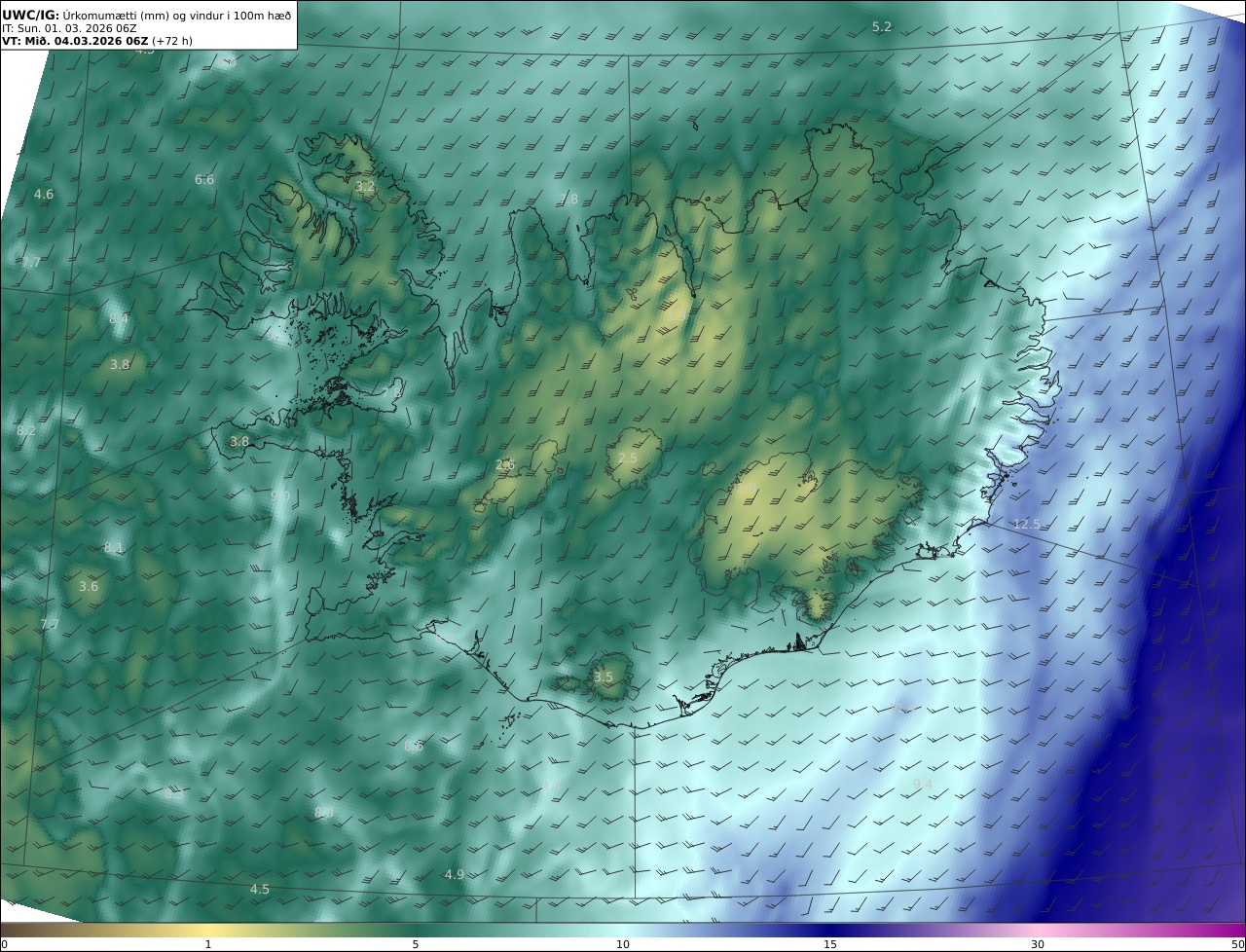Select the IT: Sun. 01. 03. 2026 06Z line

click(x=69, y=28)
